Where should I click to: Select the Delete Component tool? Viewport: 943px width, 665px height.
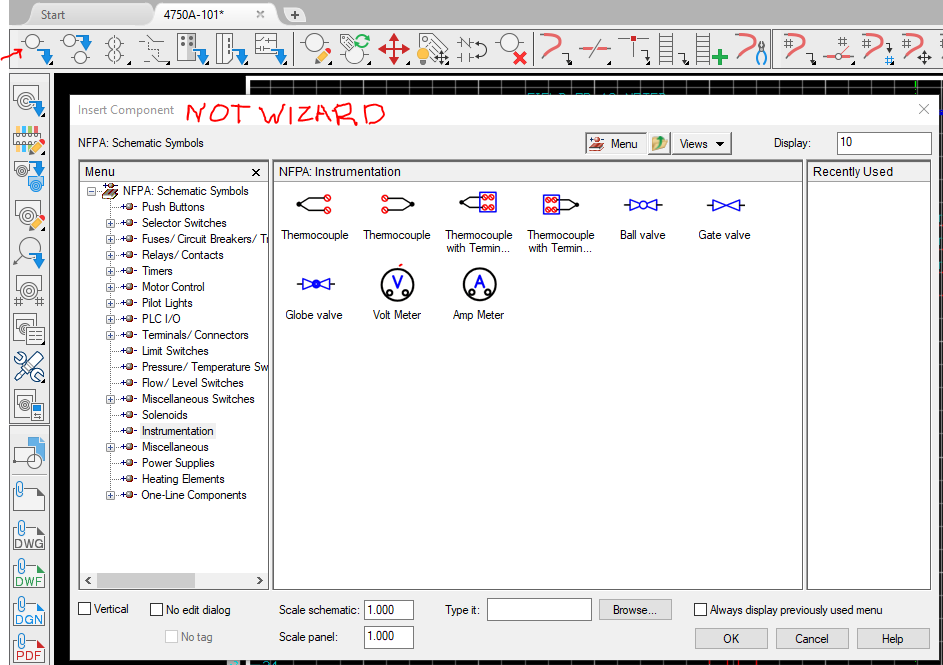(511, 47)
